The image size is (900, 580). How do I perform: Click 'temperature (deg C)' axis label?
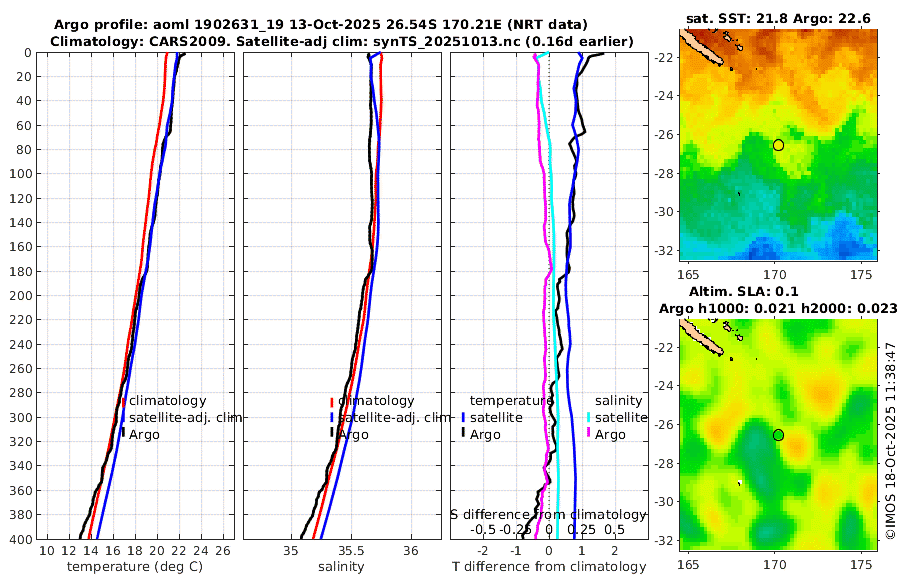[x=135, y=567]
